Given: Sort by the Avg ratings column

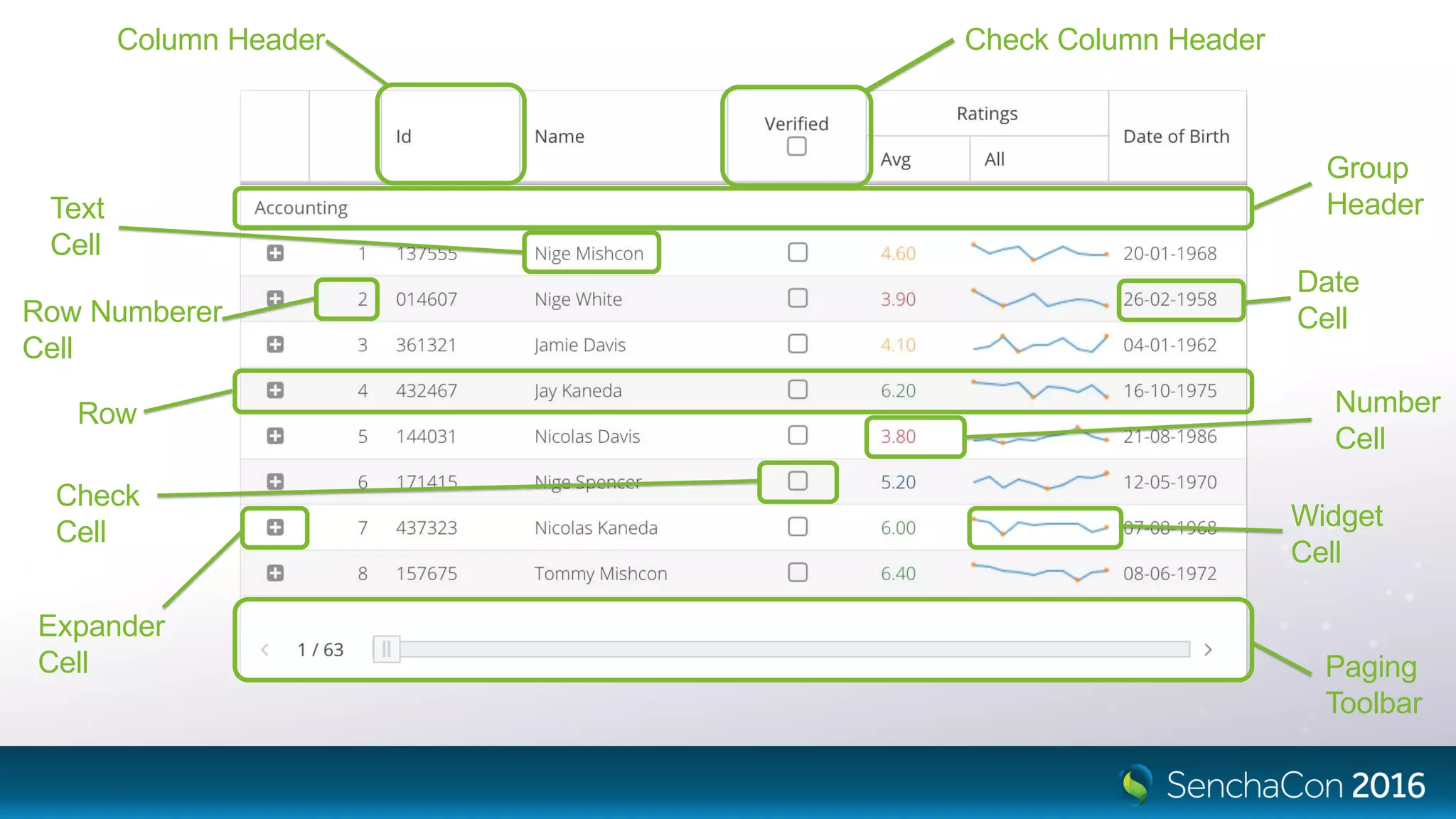Looking at the screenshot, I should click(919, 159).
